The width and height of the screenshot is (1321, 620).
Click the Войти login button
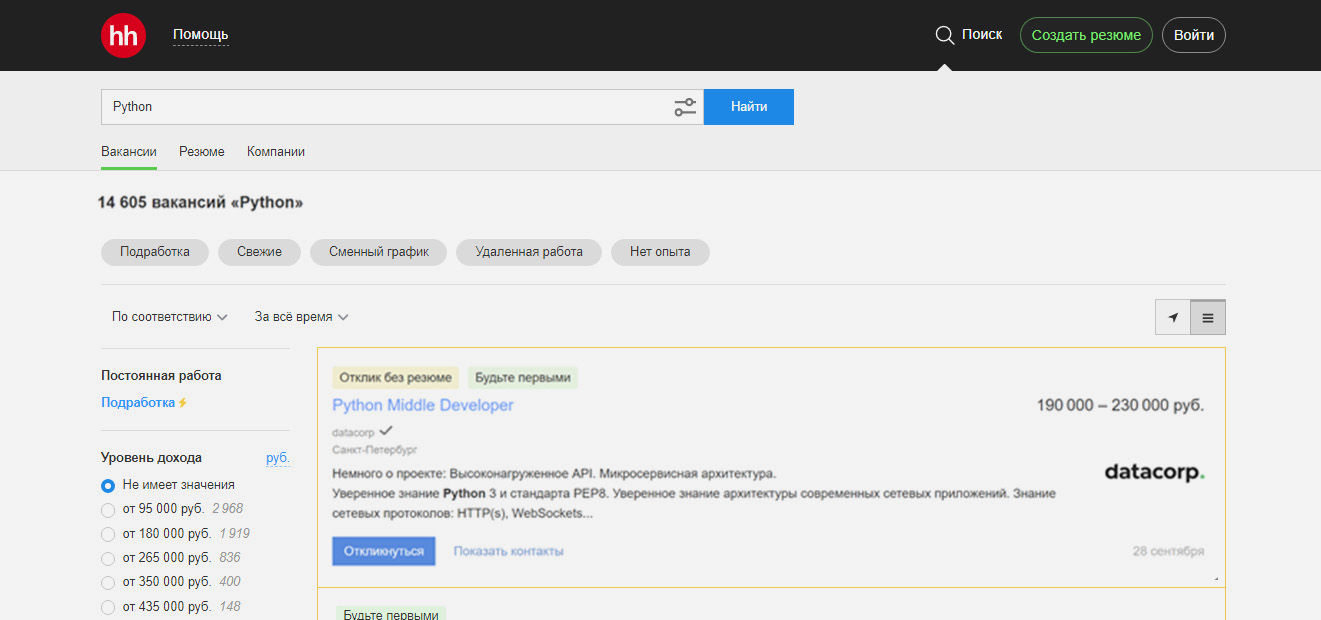[1194, 35]
